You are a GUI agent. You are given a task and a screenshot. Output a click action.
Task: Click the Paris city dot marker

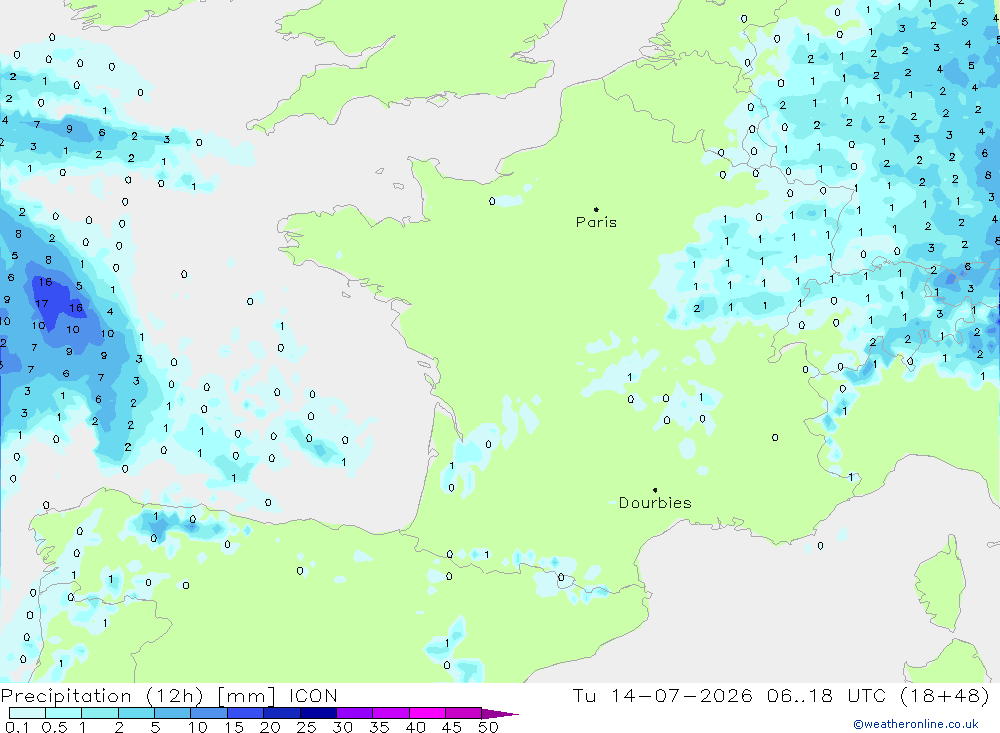click(596, 209)
